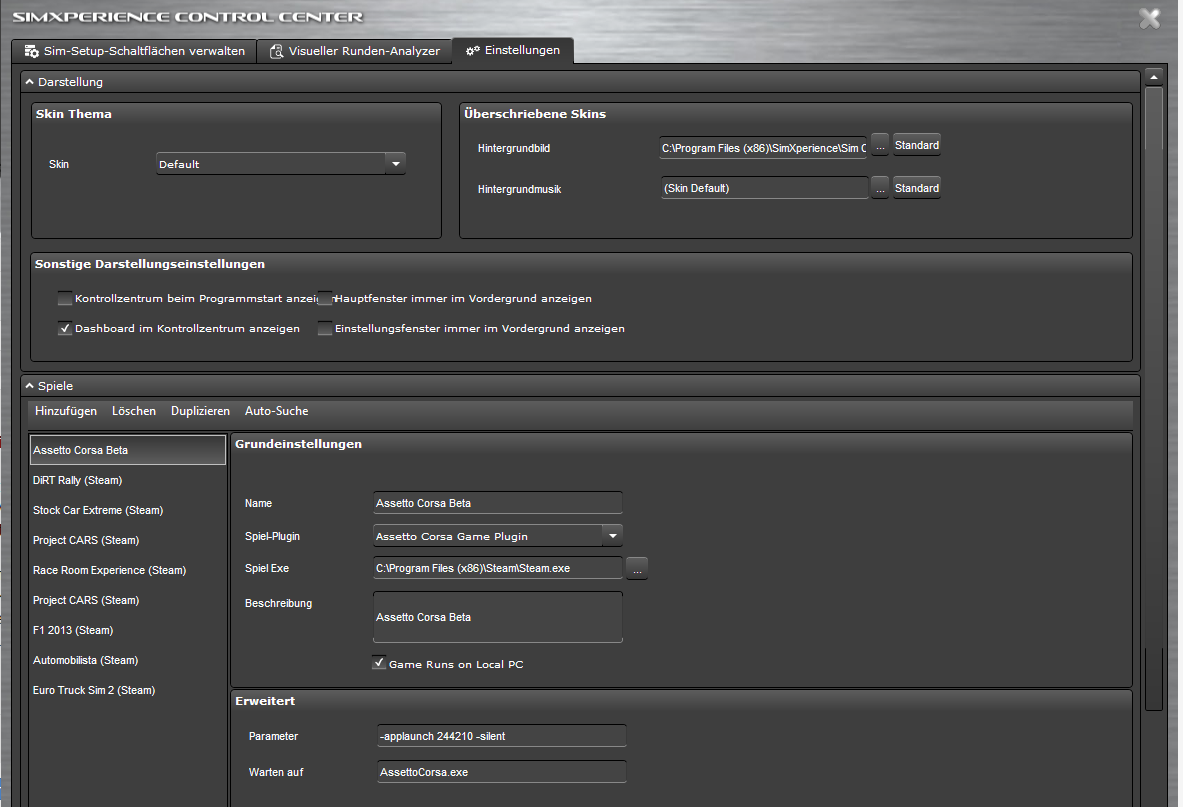Start Auto-Suche for games

click(x=276, y=411)
